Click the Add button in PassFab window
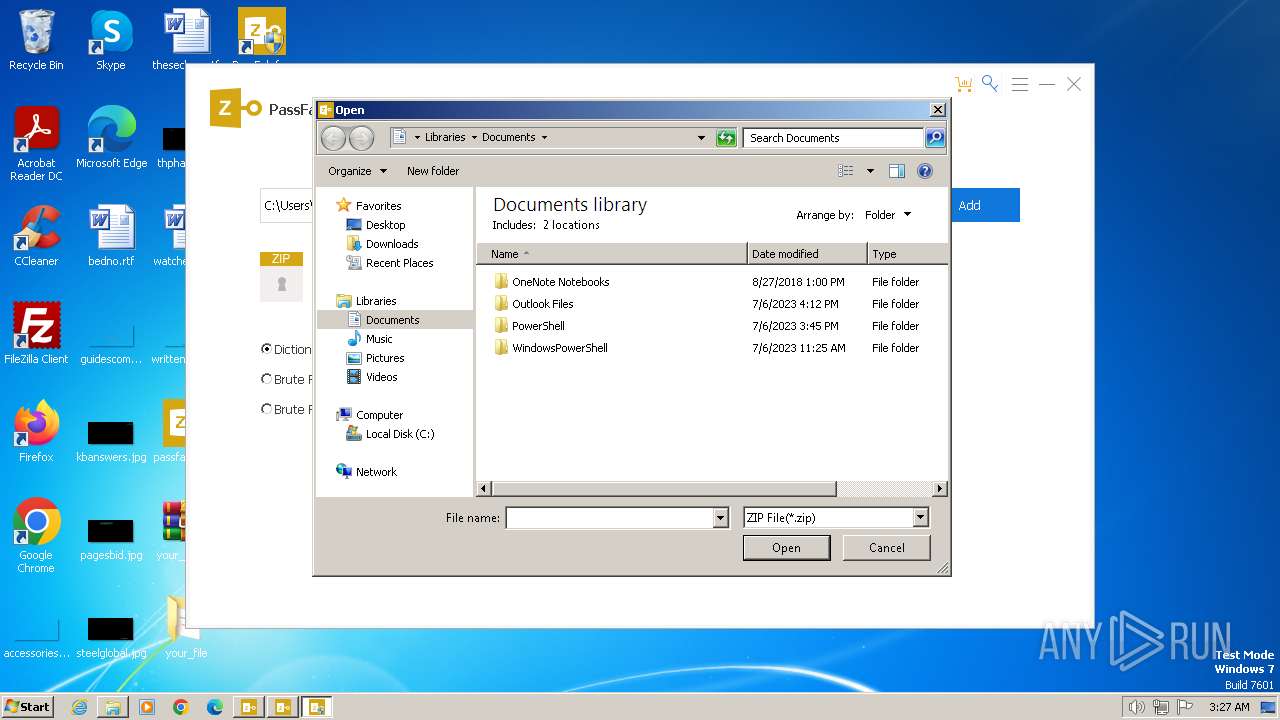 pyautogui.click(x=985, y=205)
